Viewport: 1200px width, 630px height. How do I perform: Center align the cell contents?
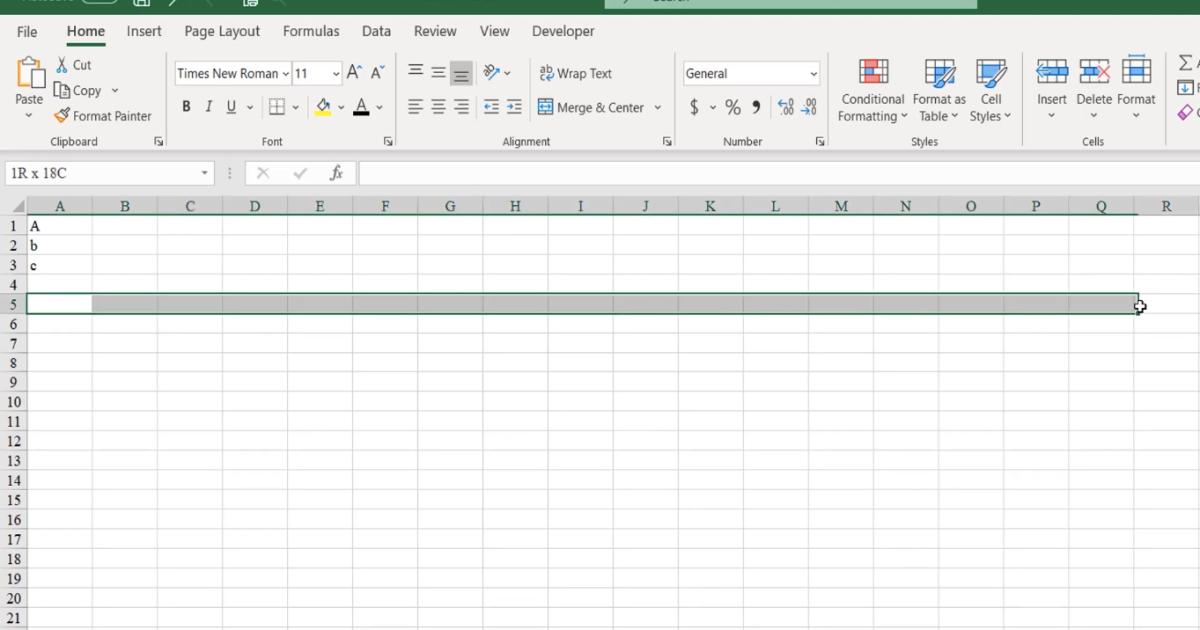(437, 107)
